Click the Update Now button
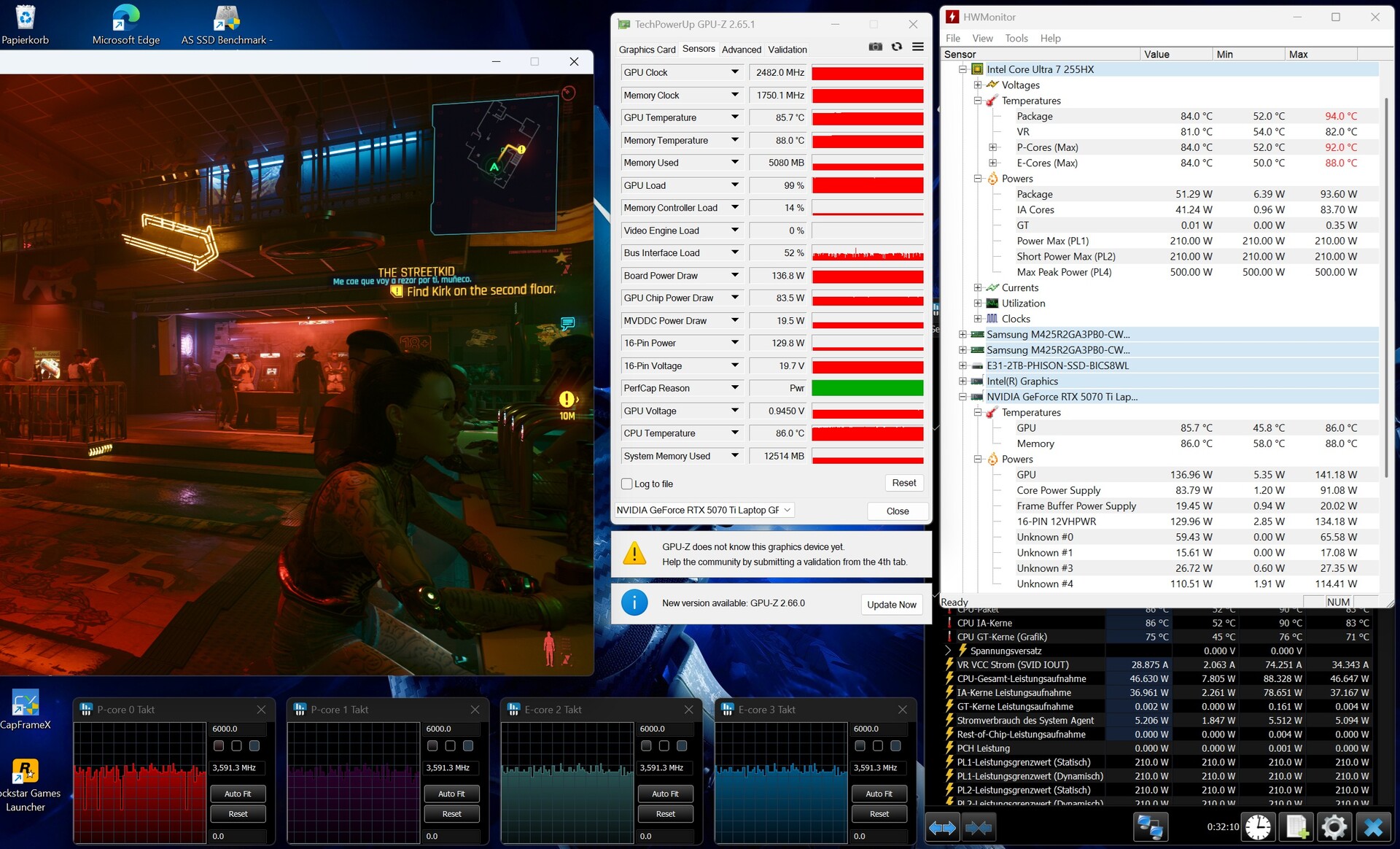 (x=891, y=604)
